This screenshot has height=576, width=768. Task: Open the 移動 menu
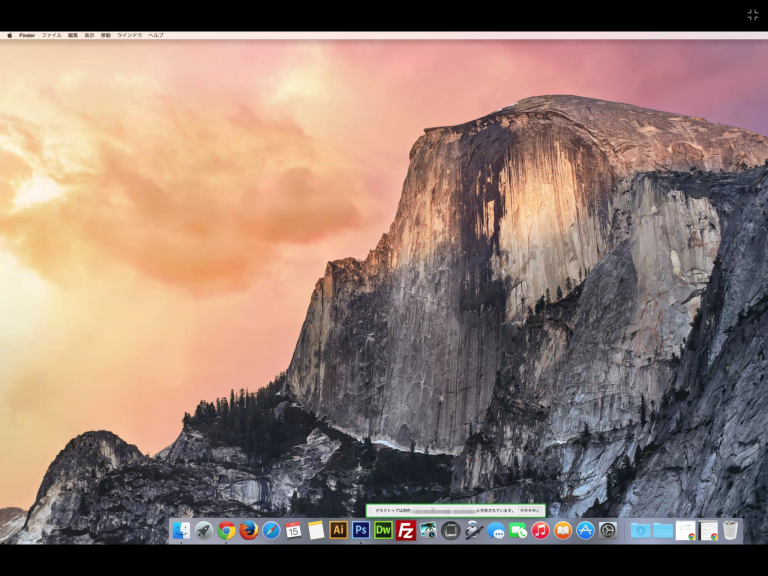[x=106, y=35]
